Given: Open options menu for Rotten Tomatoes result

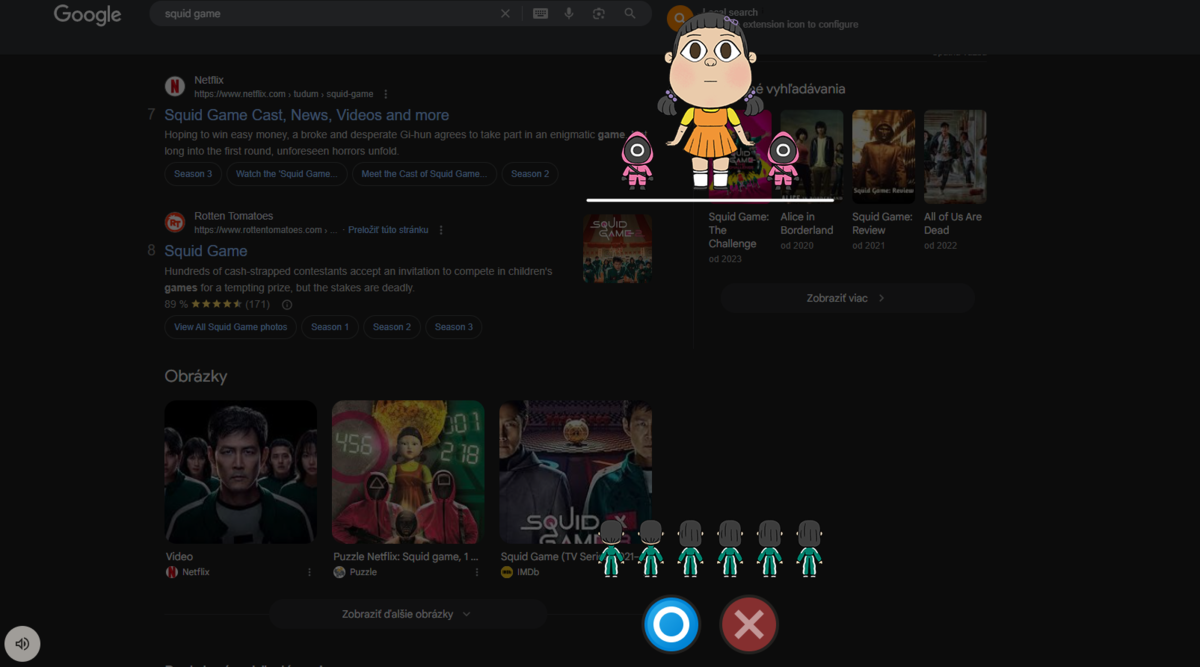Looking at the screenshot, I should pos(441,230).
